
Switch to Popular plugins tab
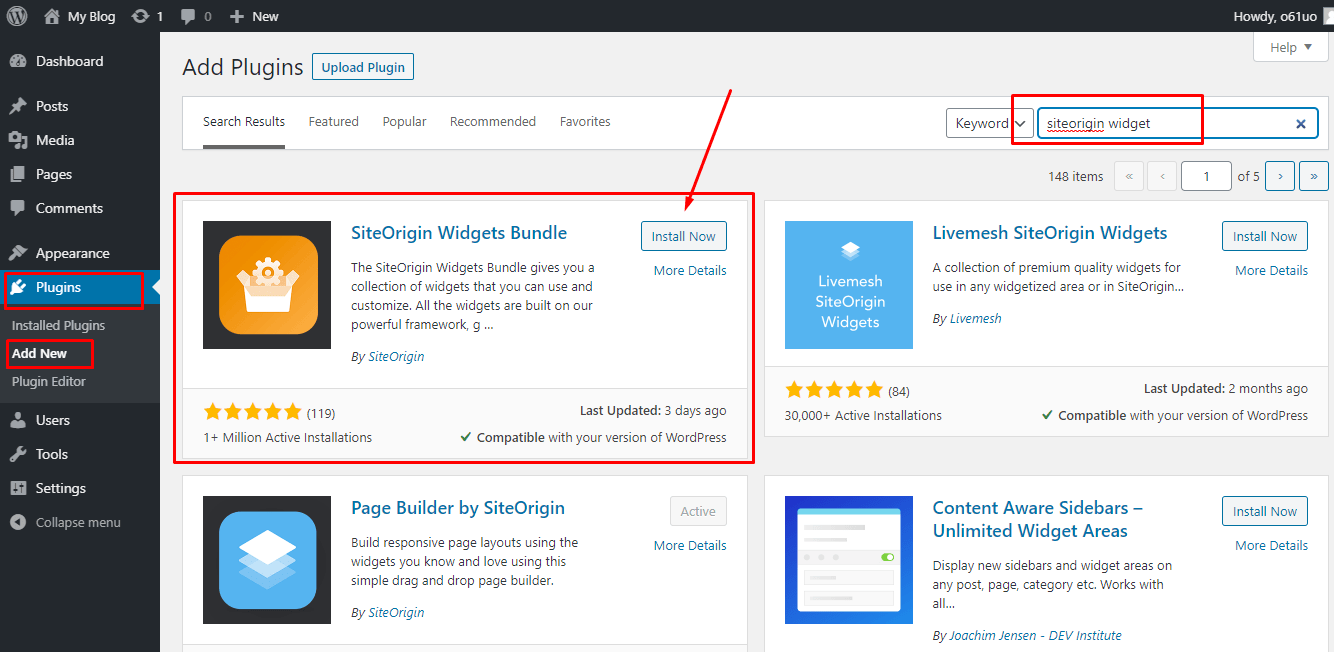coord(404,122)
